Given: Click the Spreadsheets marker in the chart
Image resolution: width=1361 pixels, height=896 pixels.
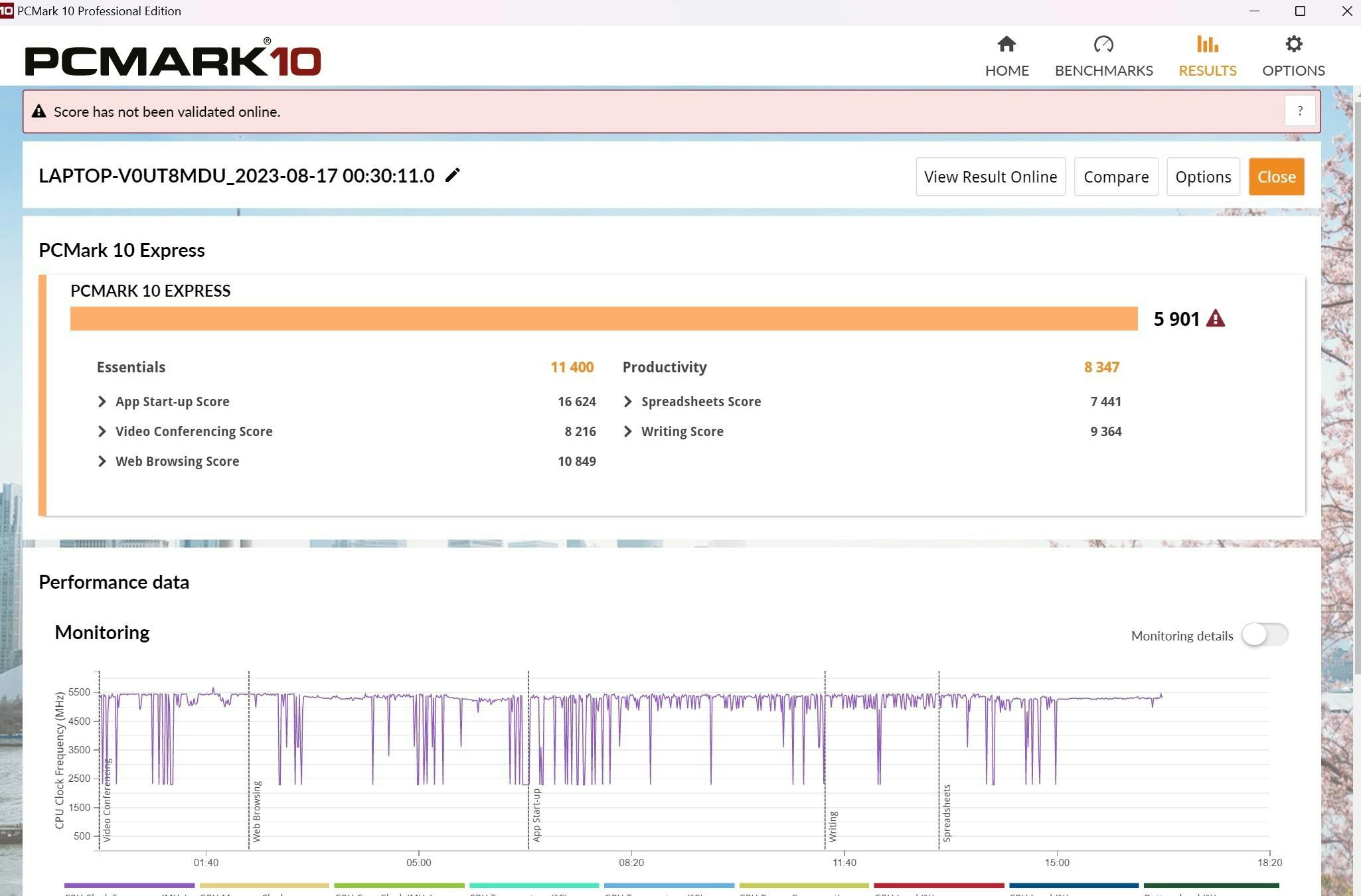Looking at the screenshot, I should tap(947, 813).
